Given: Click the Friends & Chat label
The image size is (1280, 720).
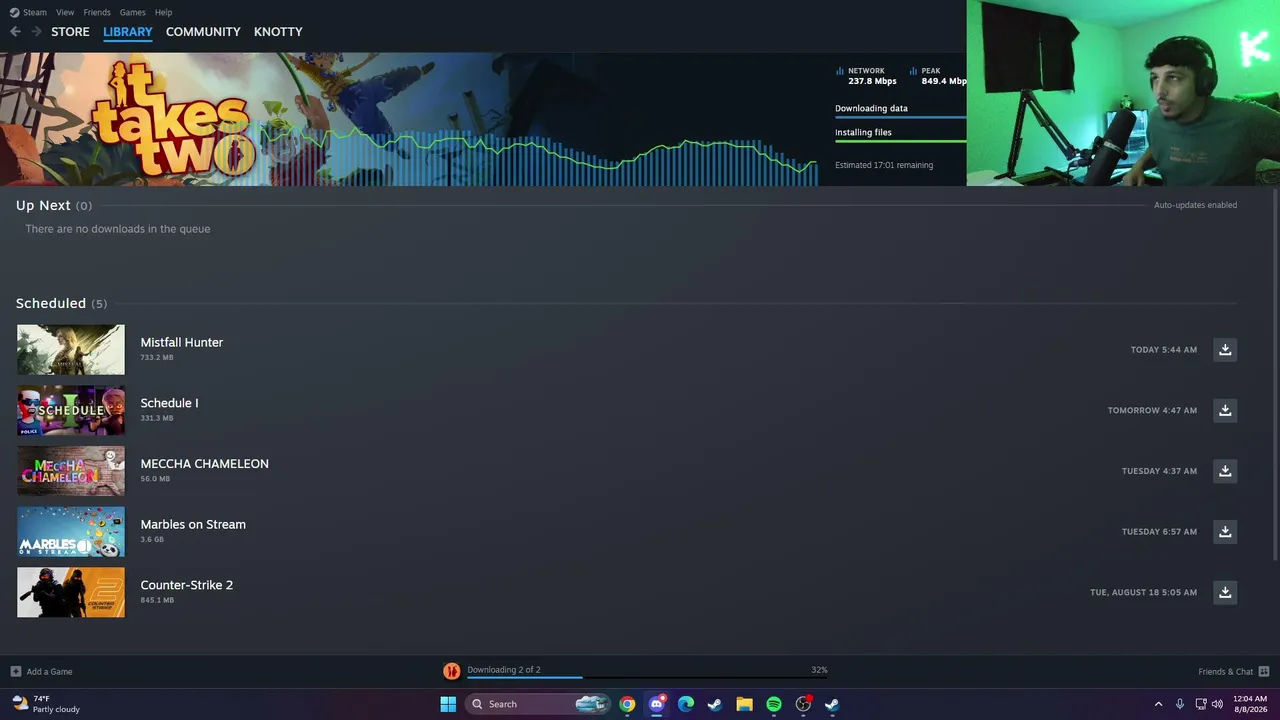Looking at the screenshot, I should coord(1226,671).
